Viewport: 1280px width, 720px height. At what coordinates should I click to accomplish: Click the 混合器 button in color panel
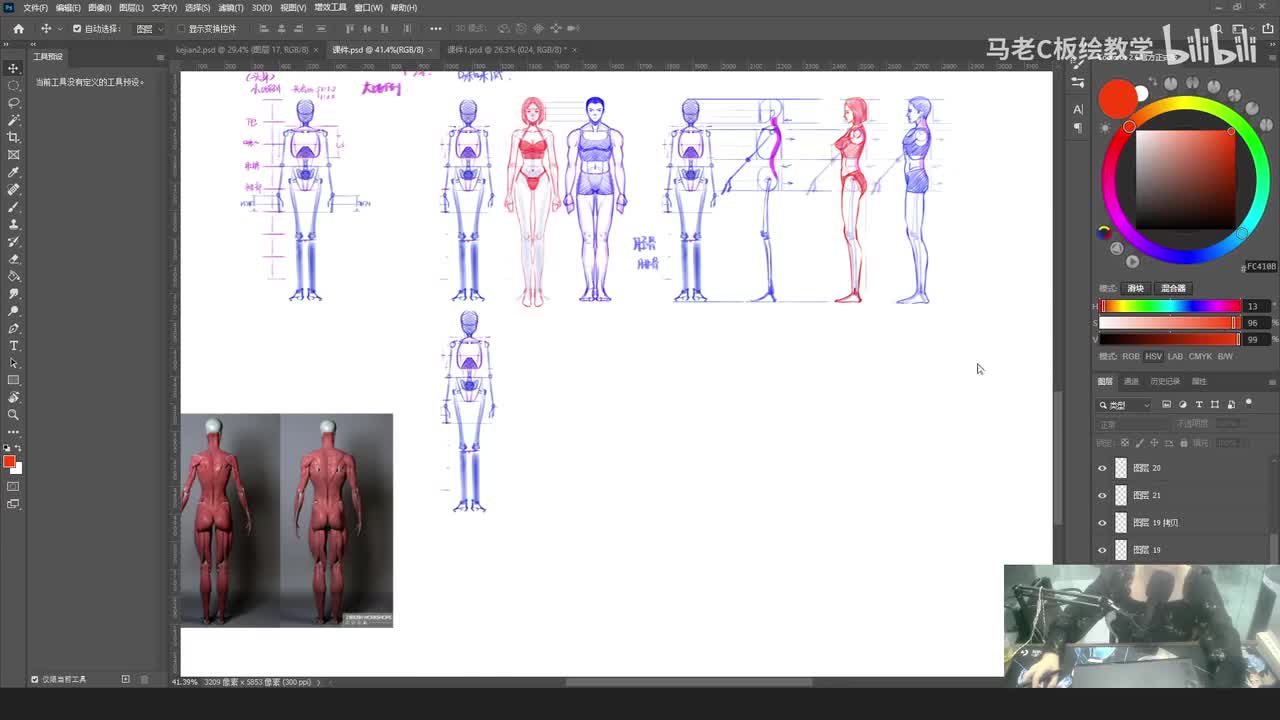pos(1173,288)
